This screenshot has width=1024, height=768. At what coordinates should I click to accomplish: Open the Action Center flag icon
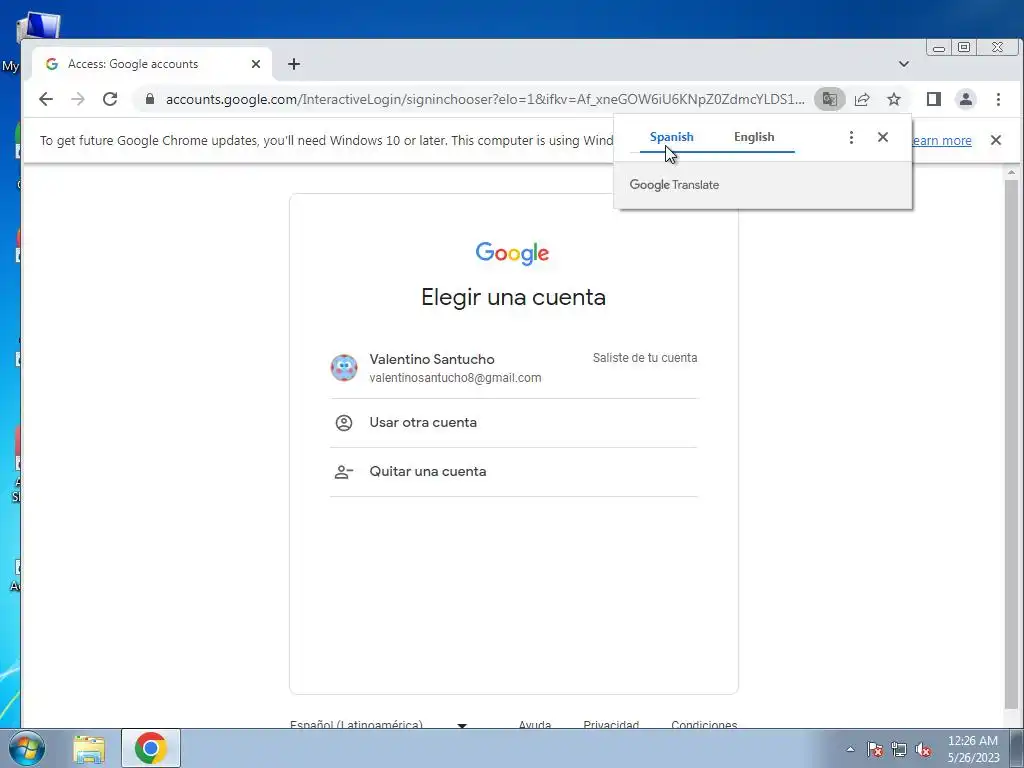[x=875, y=750]
